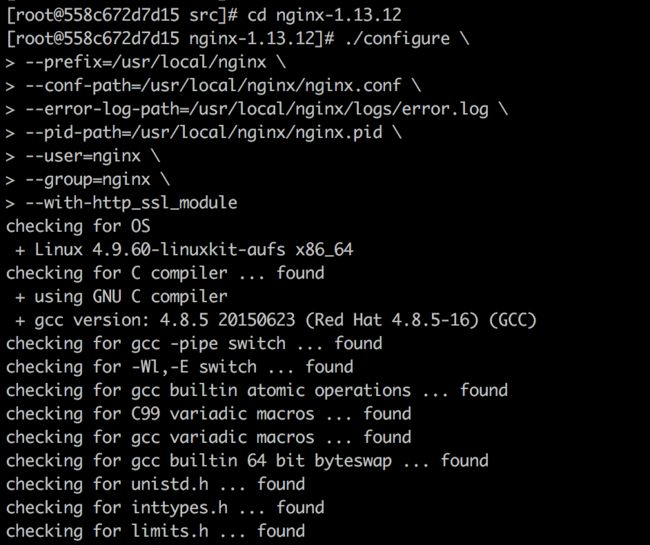Click the './configure' command on second prompt
The width and height of the screenshot is (650, 545).
(397, 39)
